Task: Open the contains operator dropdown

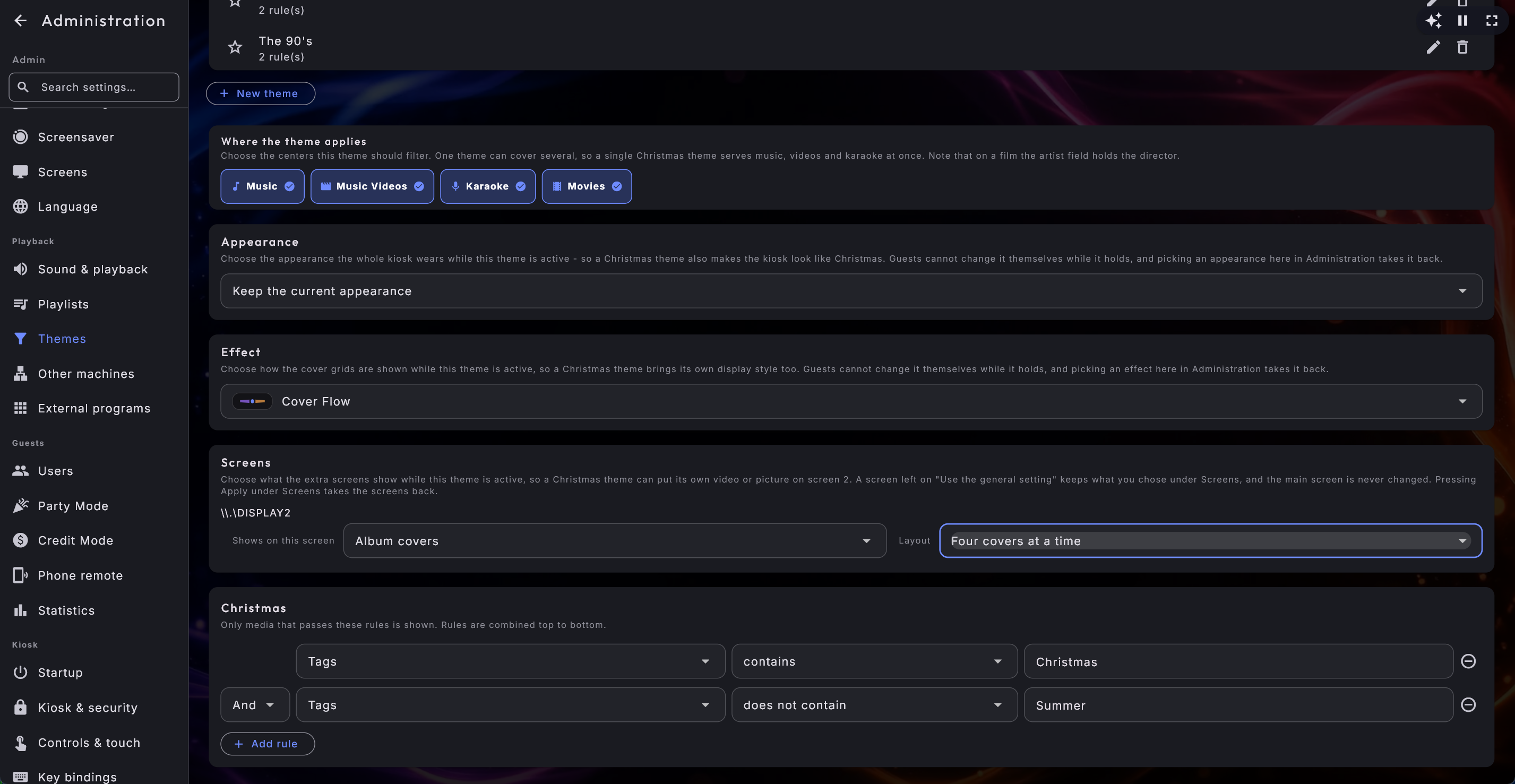Action: pos(874,661)
